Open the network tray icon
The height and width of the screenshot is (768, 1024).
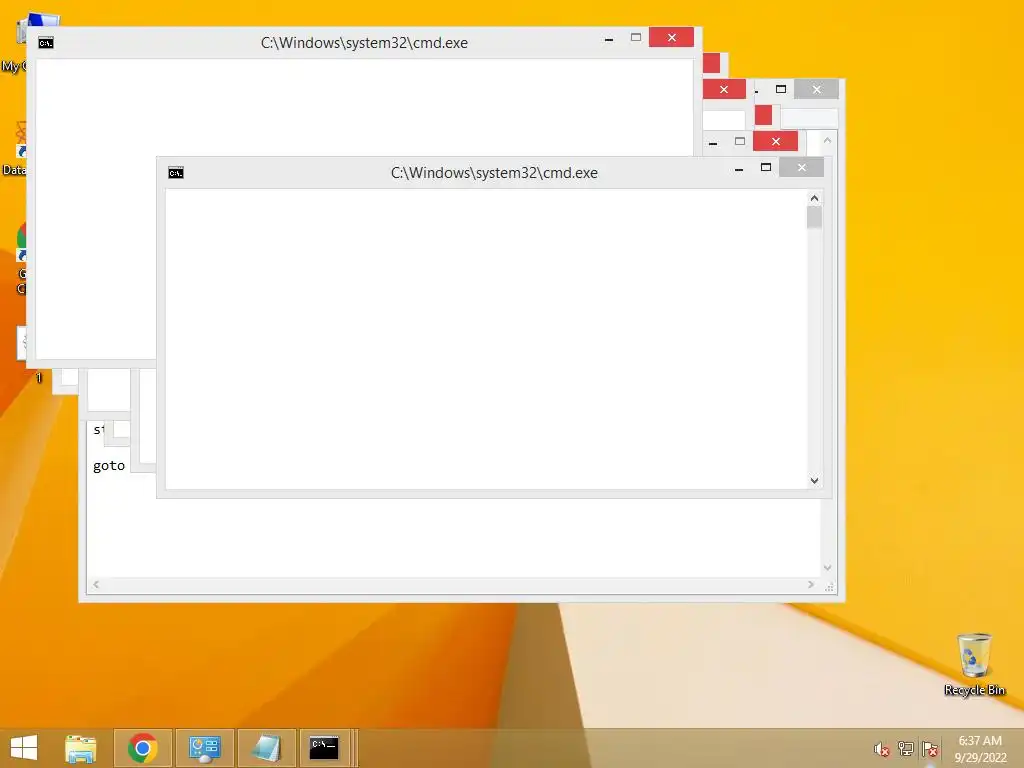(x=906, y=749)
